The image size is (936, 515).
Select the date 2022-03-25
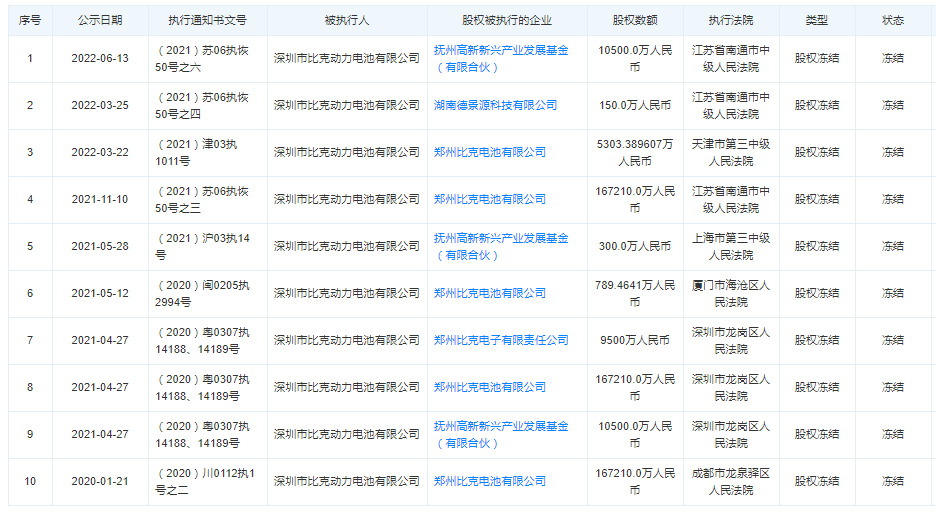coord(100,105)
